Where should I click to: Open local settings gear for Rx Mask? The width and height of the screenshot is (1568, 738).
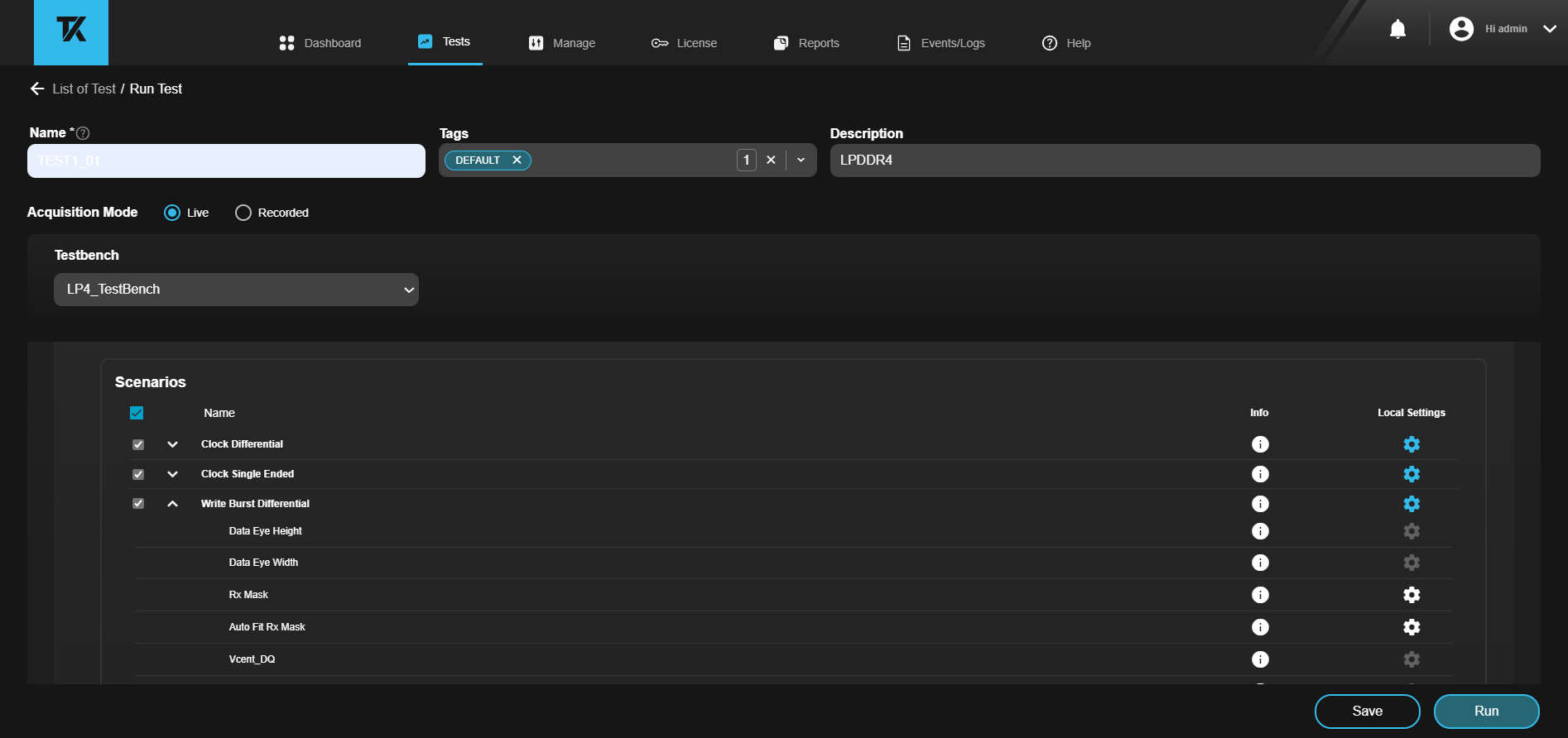coord(1412,595)
